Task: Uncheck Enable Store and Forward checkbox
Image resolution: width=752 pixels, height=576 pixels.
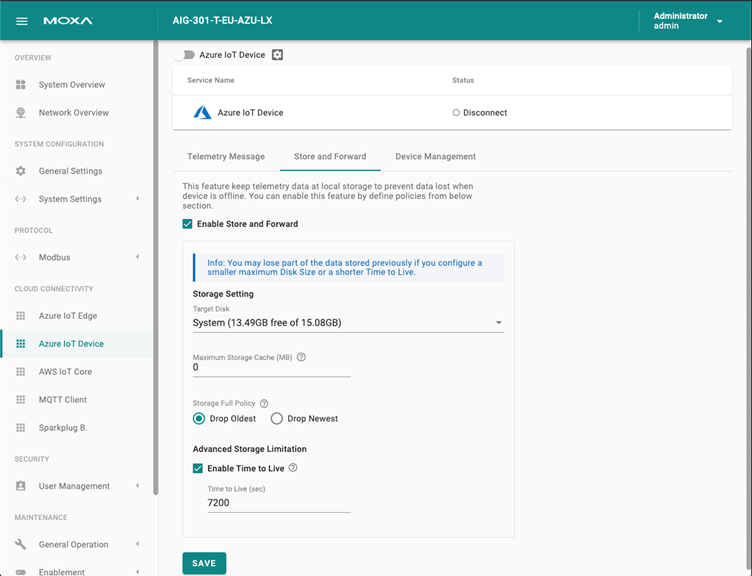Action: pos(188,224)
